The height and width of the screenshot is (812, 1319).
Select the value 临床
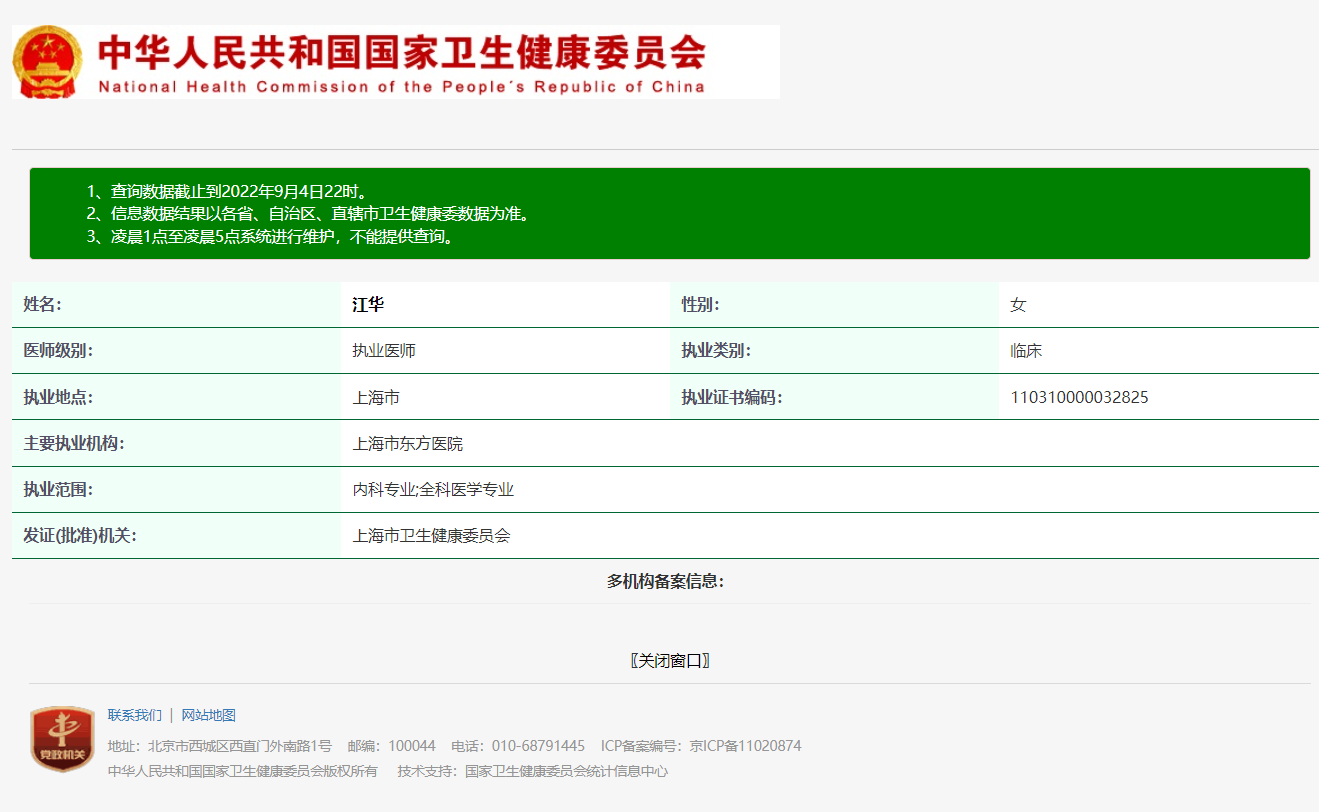tap(1026, 351)
